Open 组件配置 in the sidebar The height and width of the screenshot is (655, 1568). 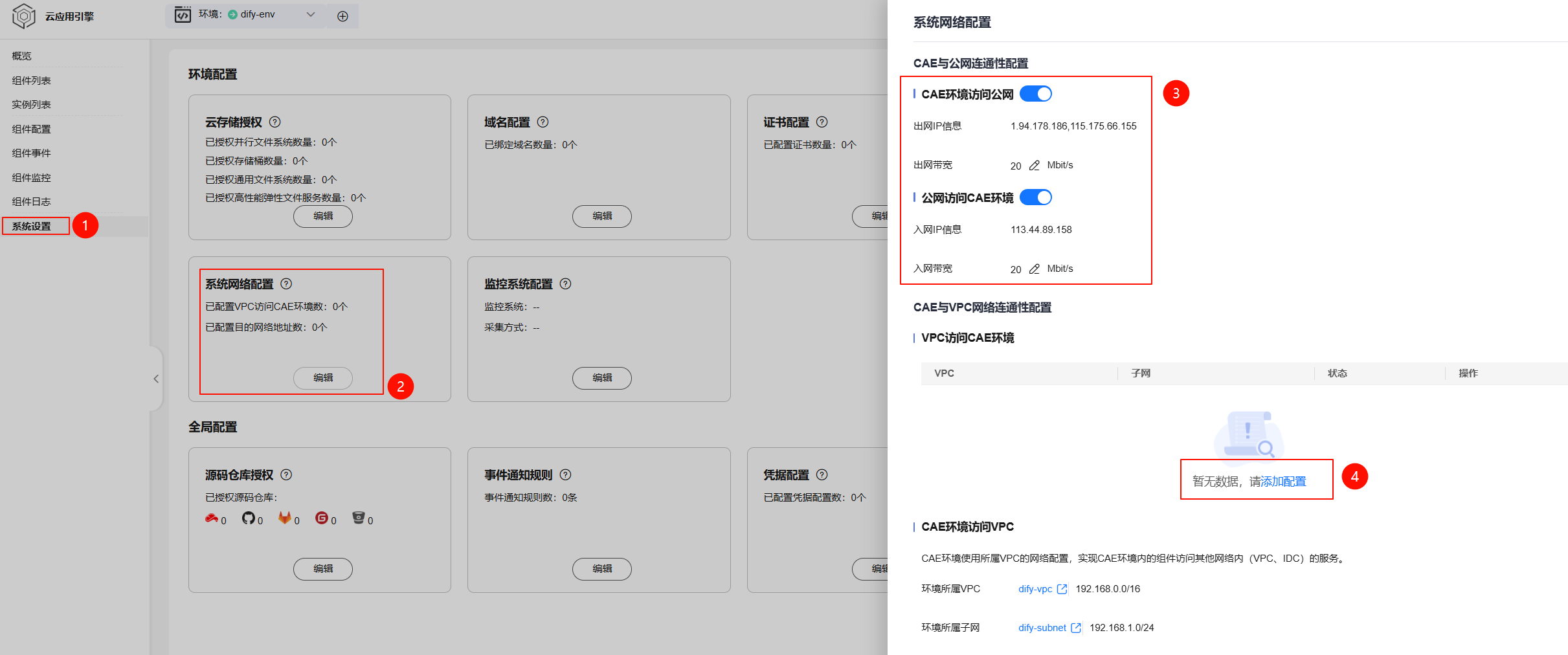coord(31,129)
